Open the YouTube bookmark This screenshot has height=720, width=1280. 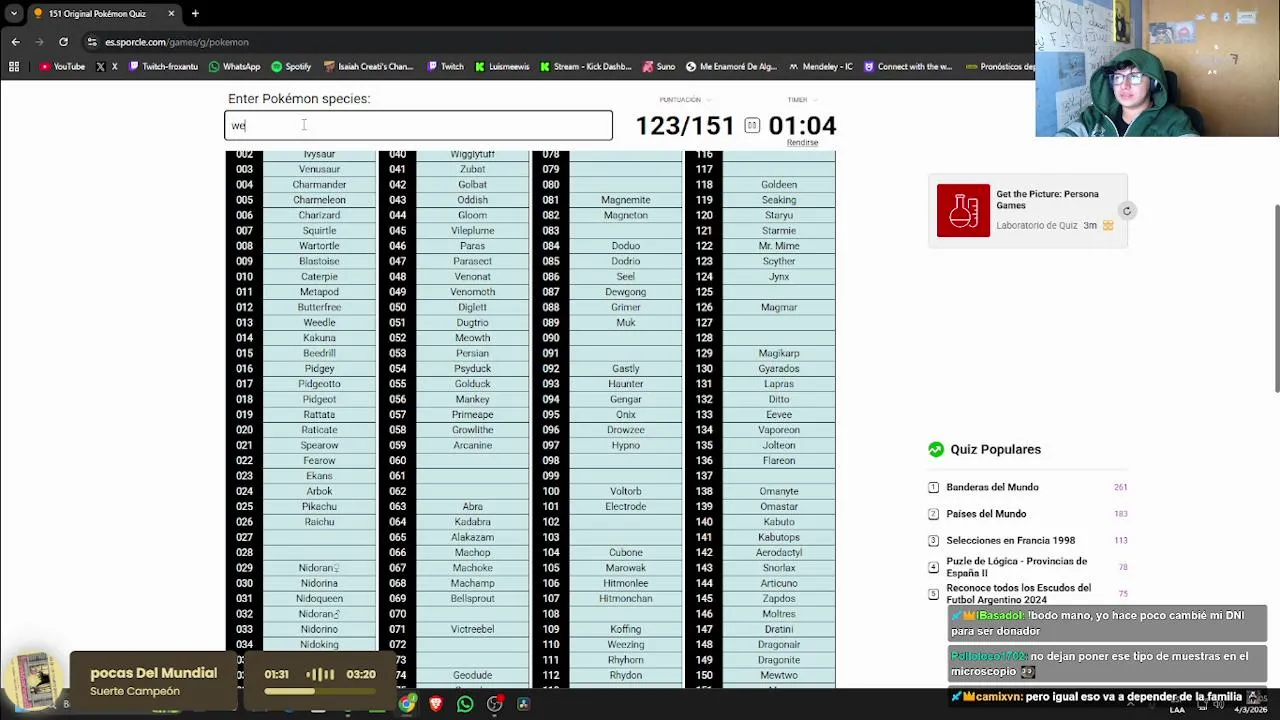62,67
